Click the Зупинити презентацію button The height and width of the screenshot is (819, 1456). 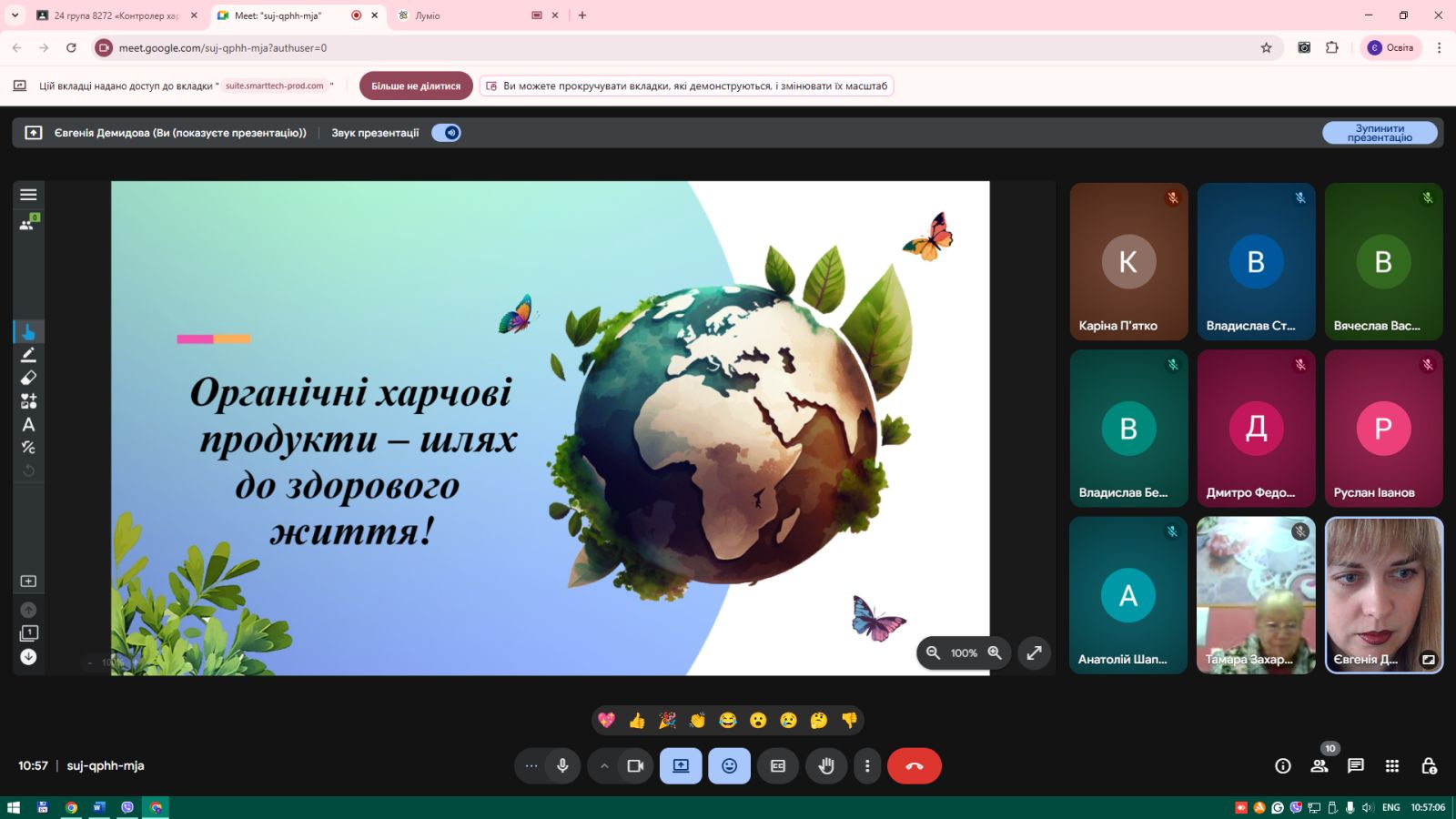coord(1379,133)
